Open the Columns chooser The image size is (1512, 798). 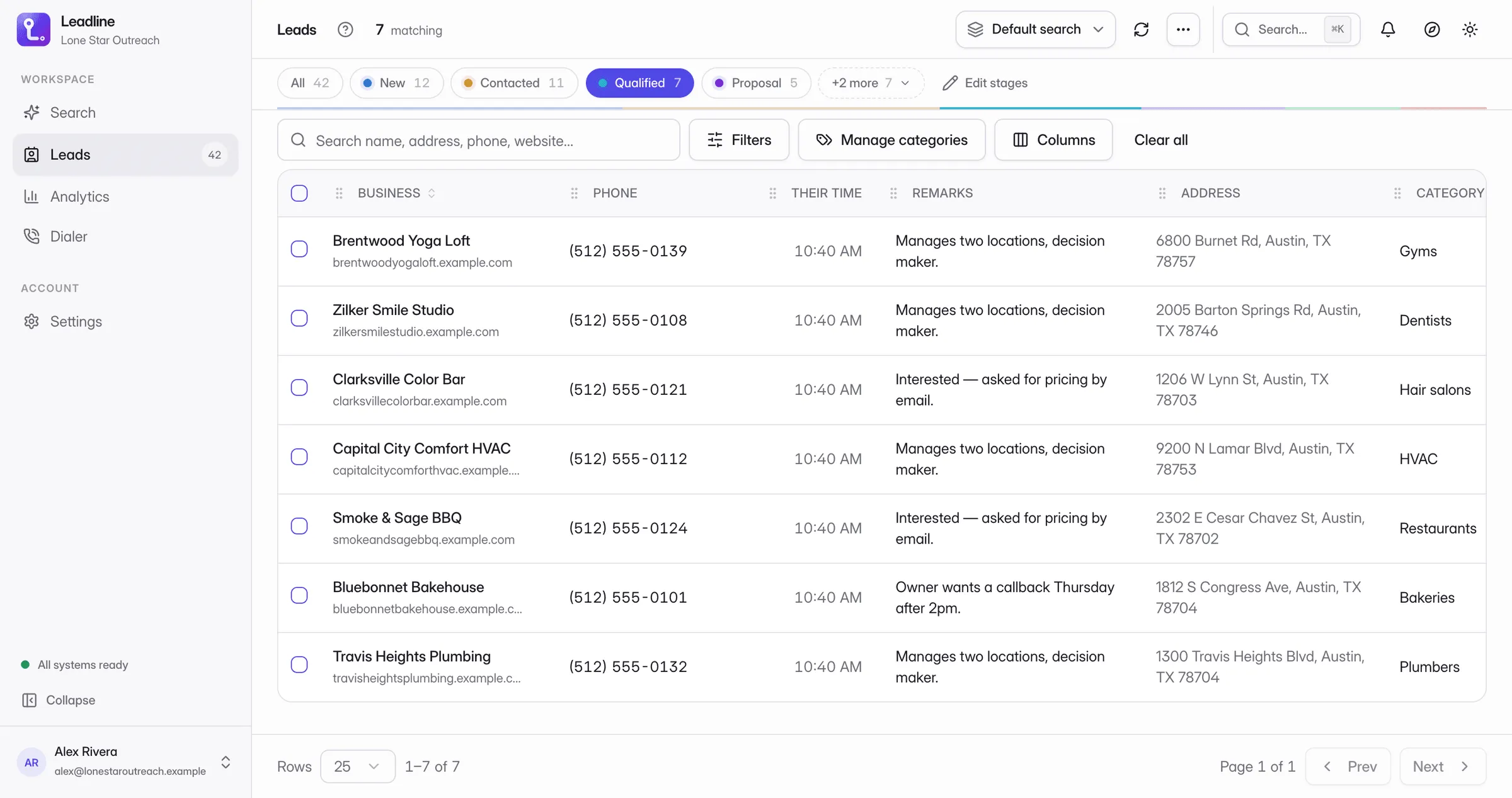tap(1053, 140)
